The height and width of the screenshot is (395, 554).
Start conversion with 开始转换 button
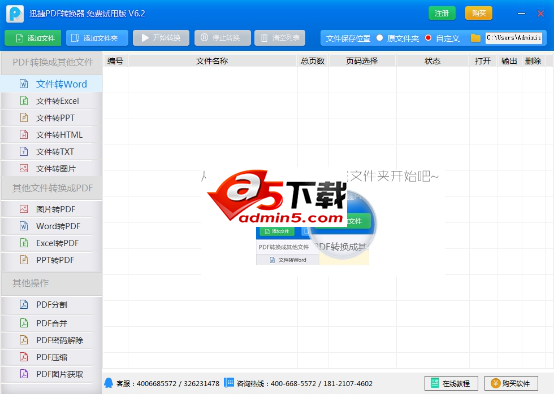coord(161,38)
